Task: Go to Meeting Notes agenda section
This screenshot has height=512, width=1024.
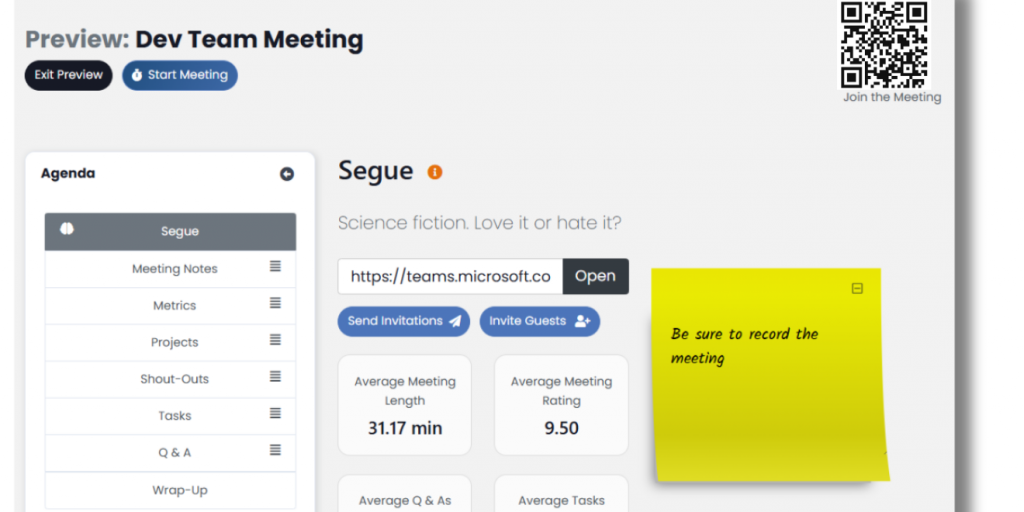Action: click(x=174, y=268)
